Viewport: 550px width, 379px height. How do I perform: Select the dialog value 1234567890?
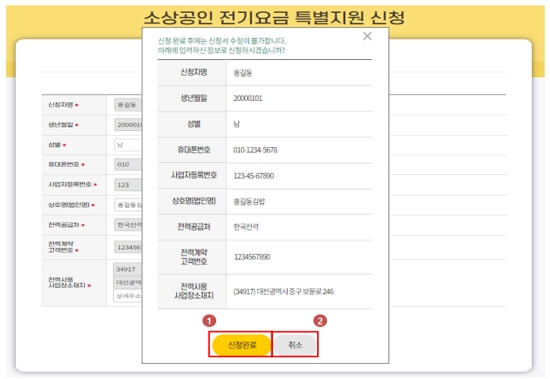coord(252,257)
